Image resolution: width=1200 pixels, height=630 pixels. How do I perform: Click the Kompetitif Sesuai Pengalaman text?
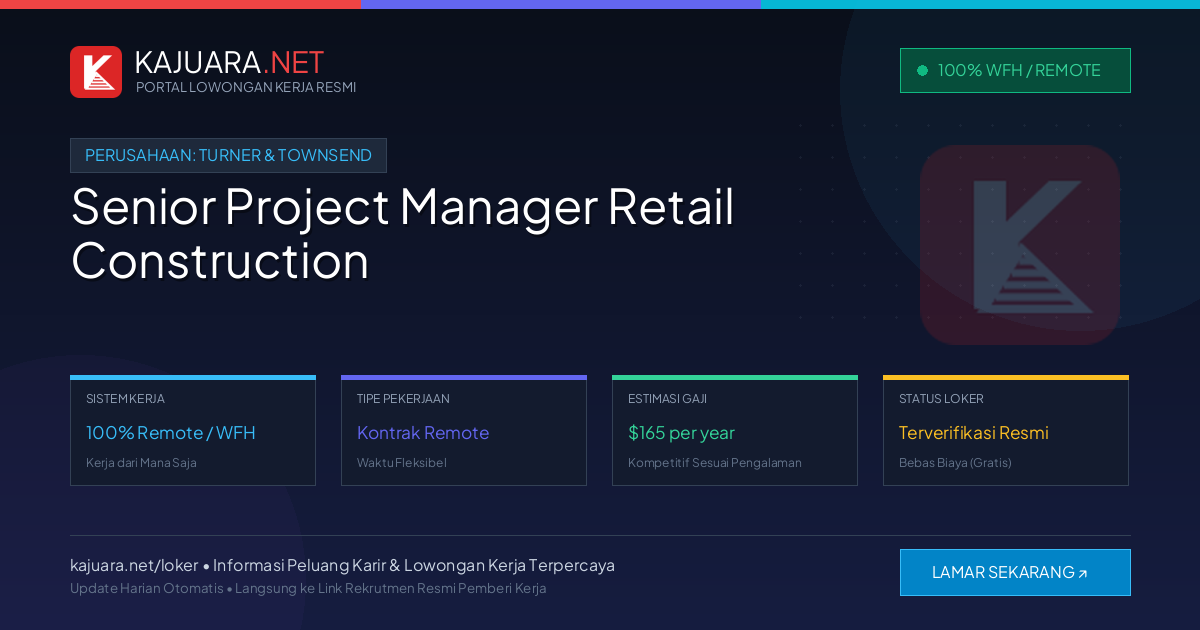[x=715, y=463]
